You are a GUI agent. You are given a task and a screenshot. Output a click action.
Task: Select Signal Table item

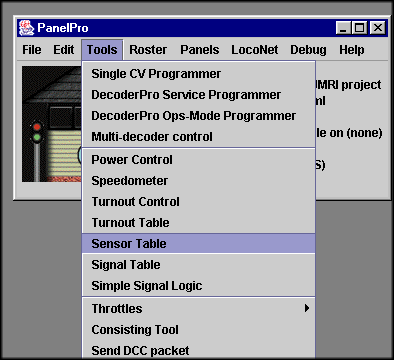click(199, 265)
